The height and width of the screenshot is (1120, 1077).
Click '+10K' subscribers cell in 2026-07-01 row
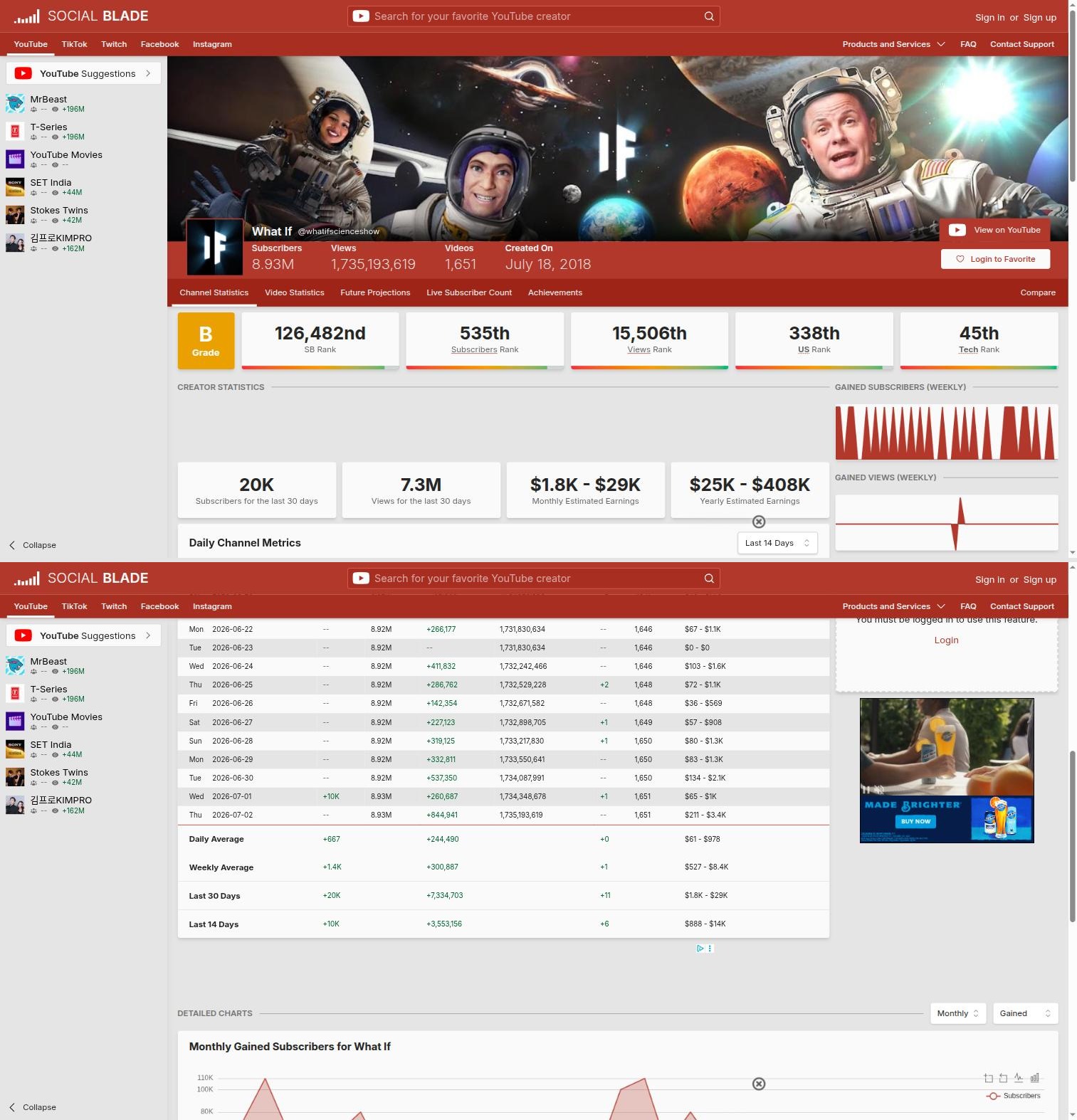tap(331, 797)
